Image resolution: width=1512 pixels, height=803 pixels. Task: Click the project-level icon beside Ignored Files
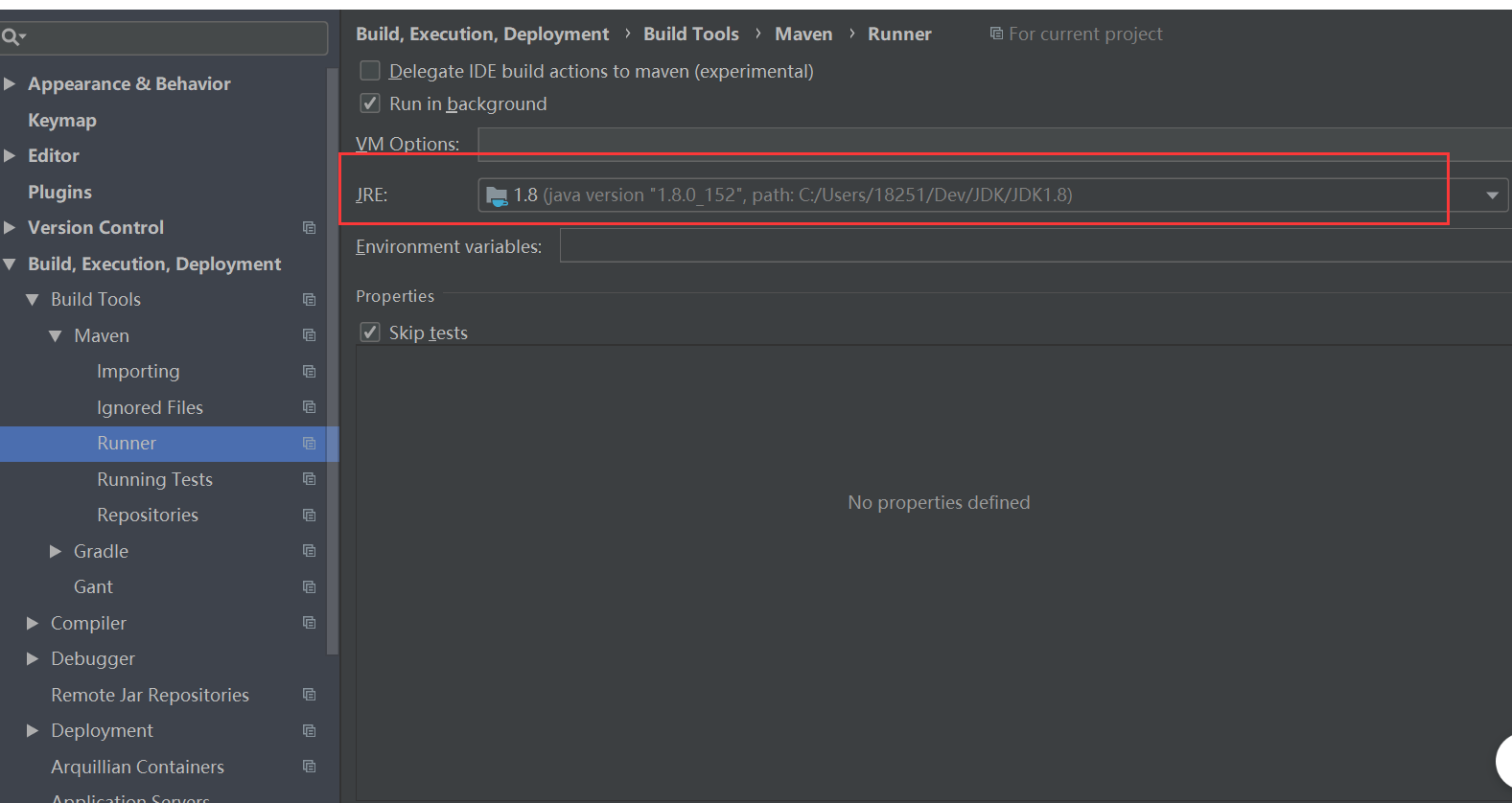tap(309, 407)
